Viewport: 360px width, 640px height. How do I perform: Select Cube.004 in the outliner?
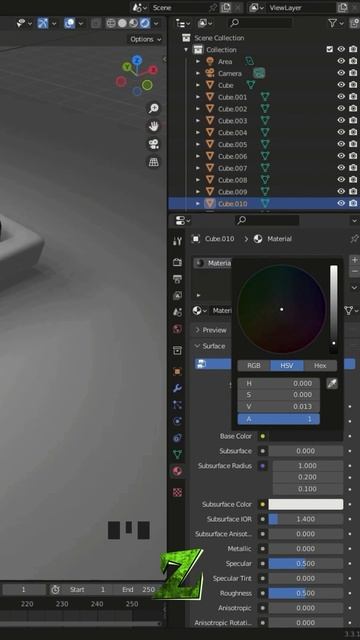(x=232, y=132)
